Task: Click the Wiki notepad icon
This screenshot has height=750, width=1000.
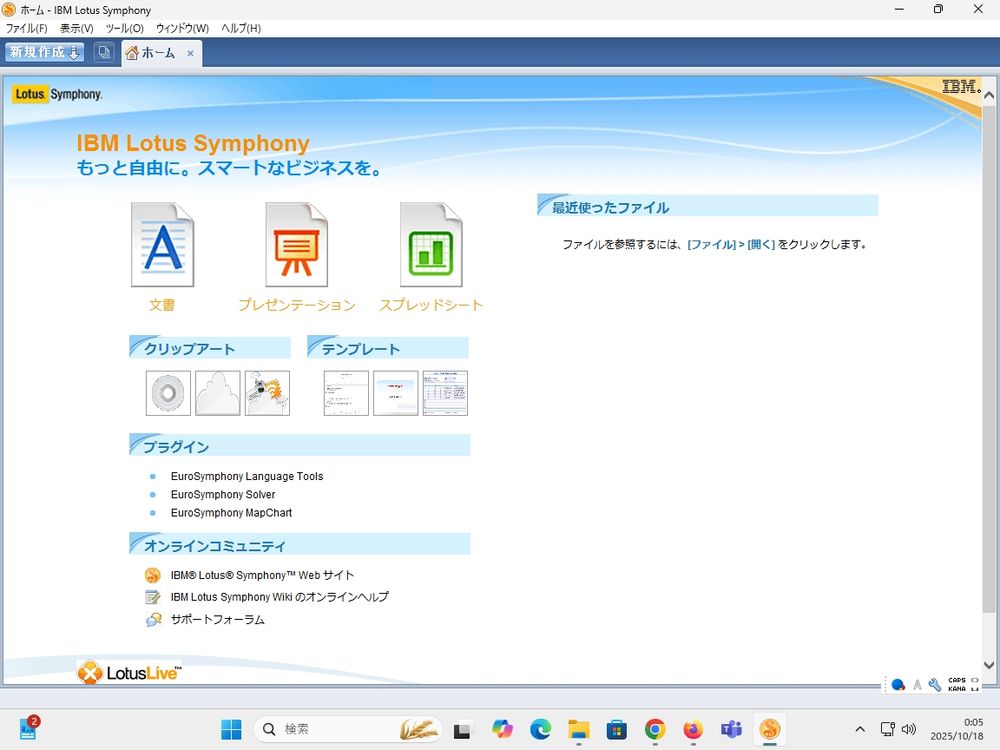Action: coord(152,597)
